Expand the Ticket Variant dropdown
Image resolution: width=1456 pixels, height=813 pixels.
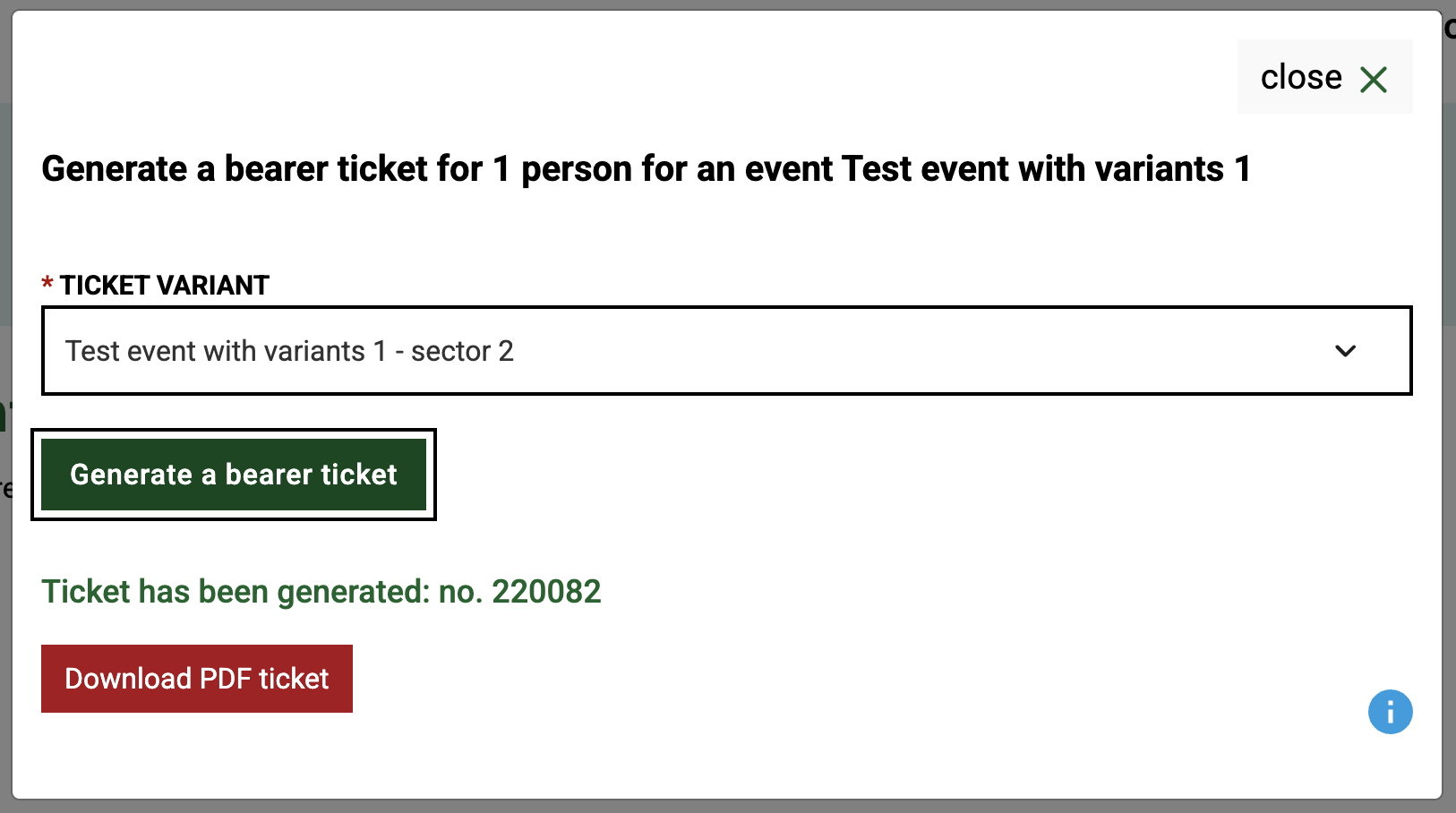pos(725,351)
